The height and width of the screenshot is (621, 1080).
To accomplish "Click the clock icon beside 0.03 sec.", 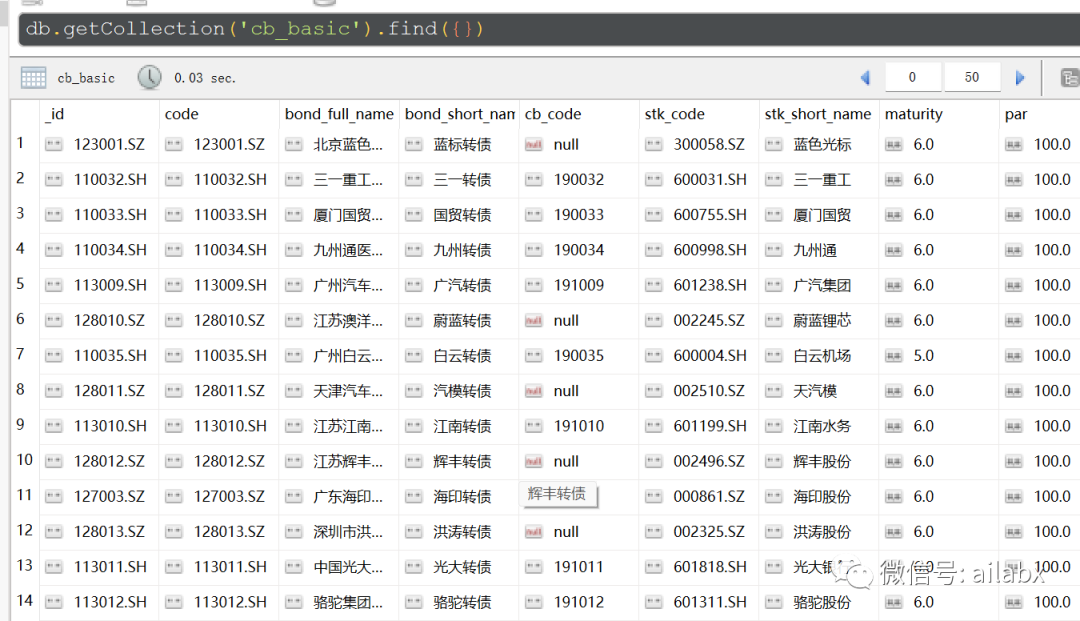I will [149, 78].
